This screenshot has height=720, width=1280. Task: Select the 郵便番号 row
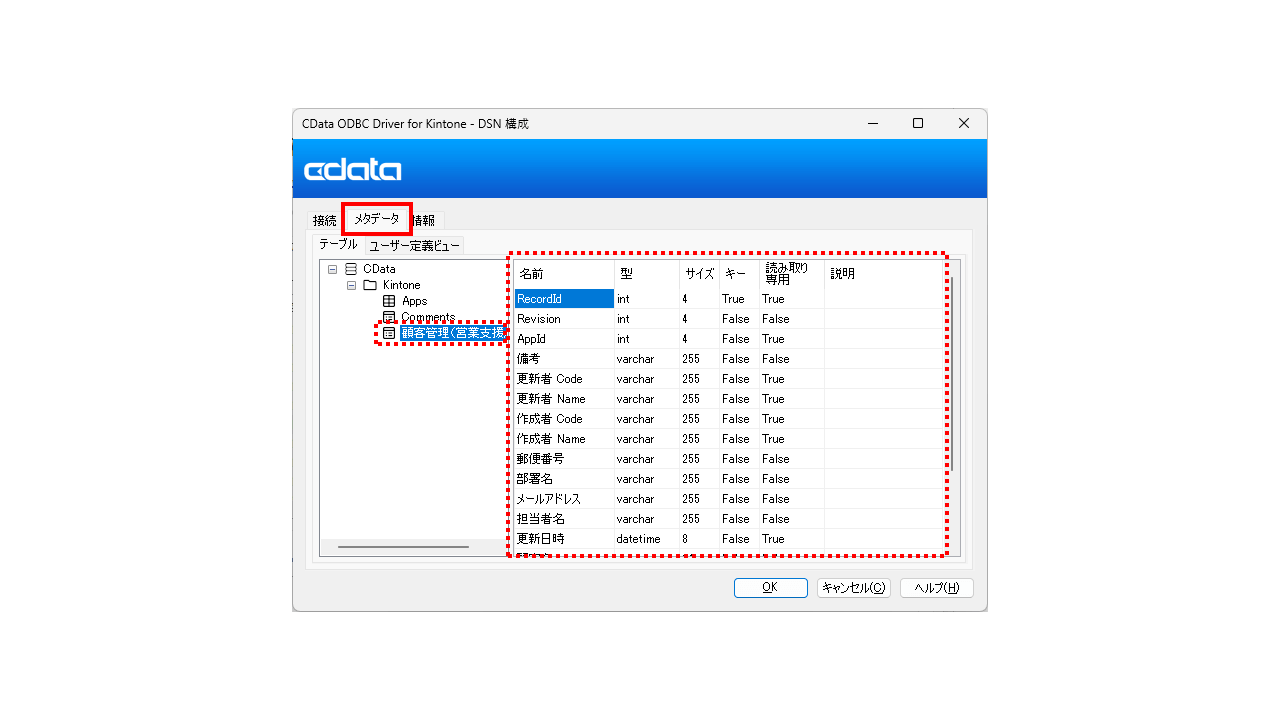(x=728, y=459)
